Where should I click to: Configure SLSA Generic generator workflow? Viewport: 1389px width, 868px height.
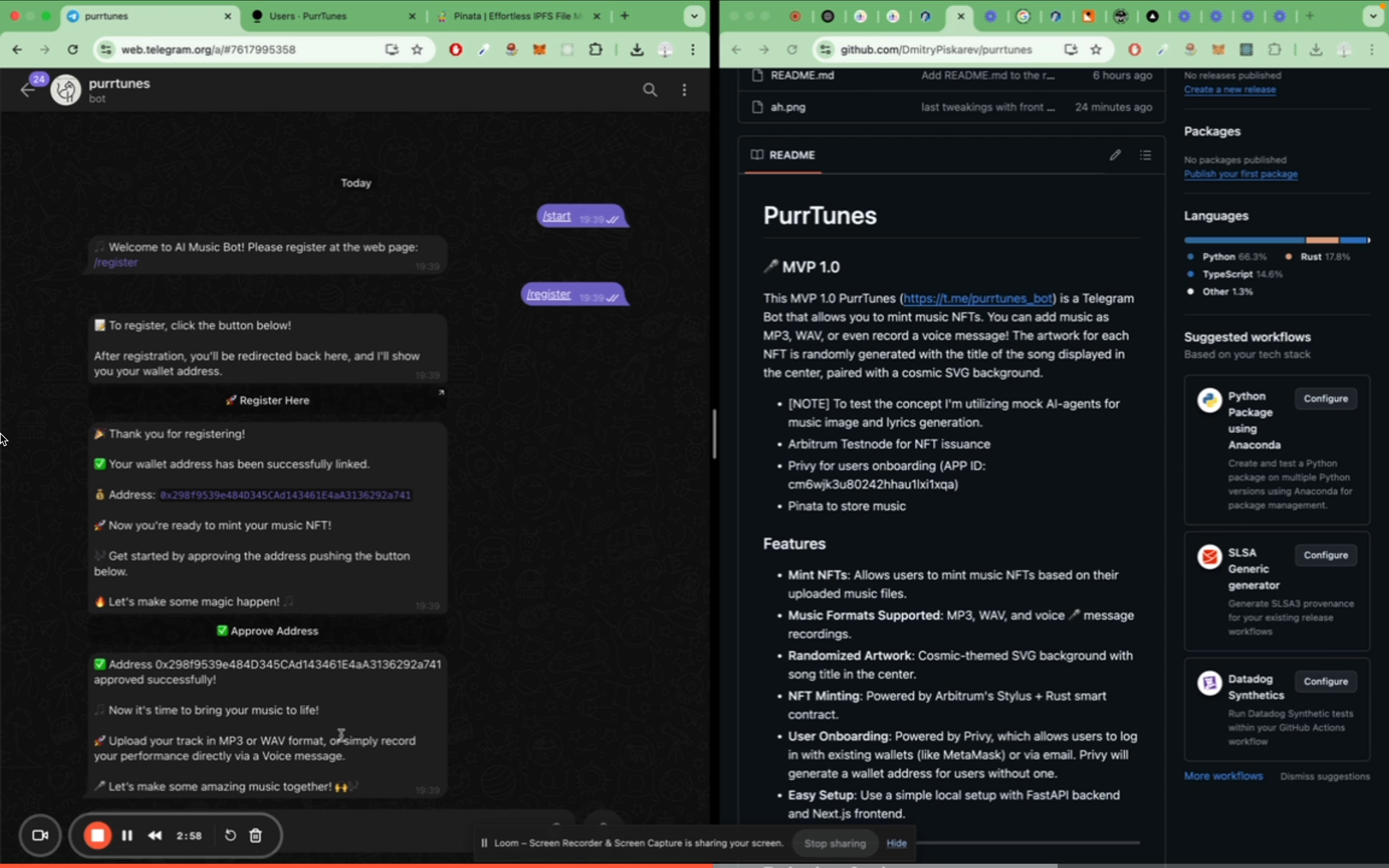(1325, 555)
